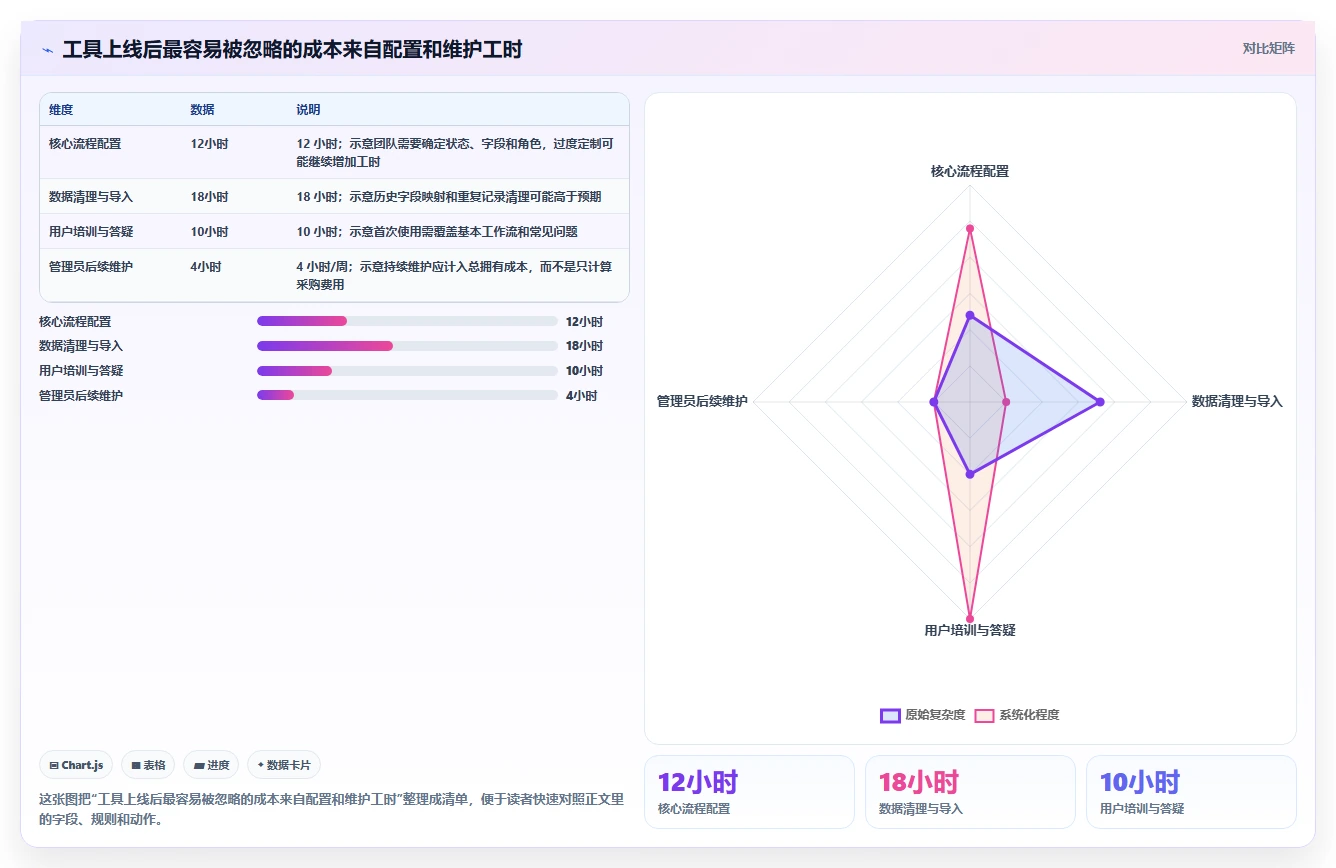Click the 12小时 核心流程配置 data card
The height and width of the screenshot is (868, 1336).
(x=749, y=792)
